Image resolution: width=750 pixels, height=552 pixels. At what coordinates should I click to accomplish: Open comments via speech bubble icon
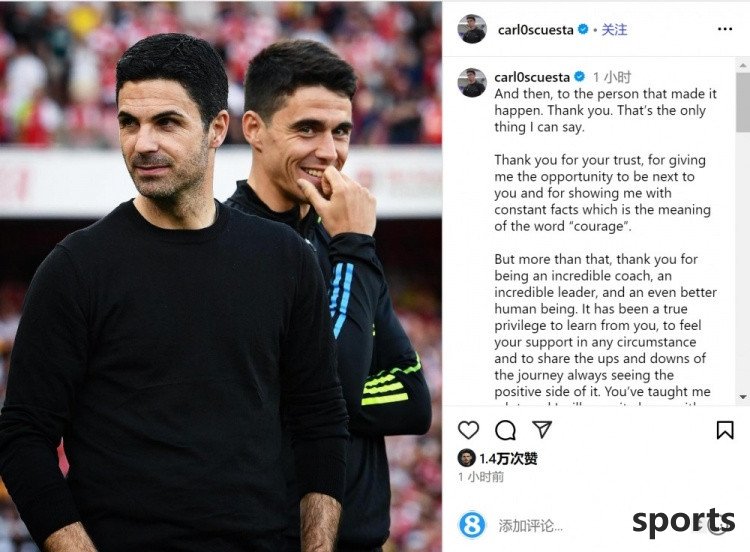[505, 430]
